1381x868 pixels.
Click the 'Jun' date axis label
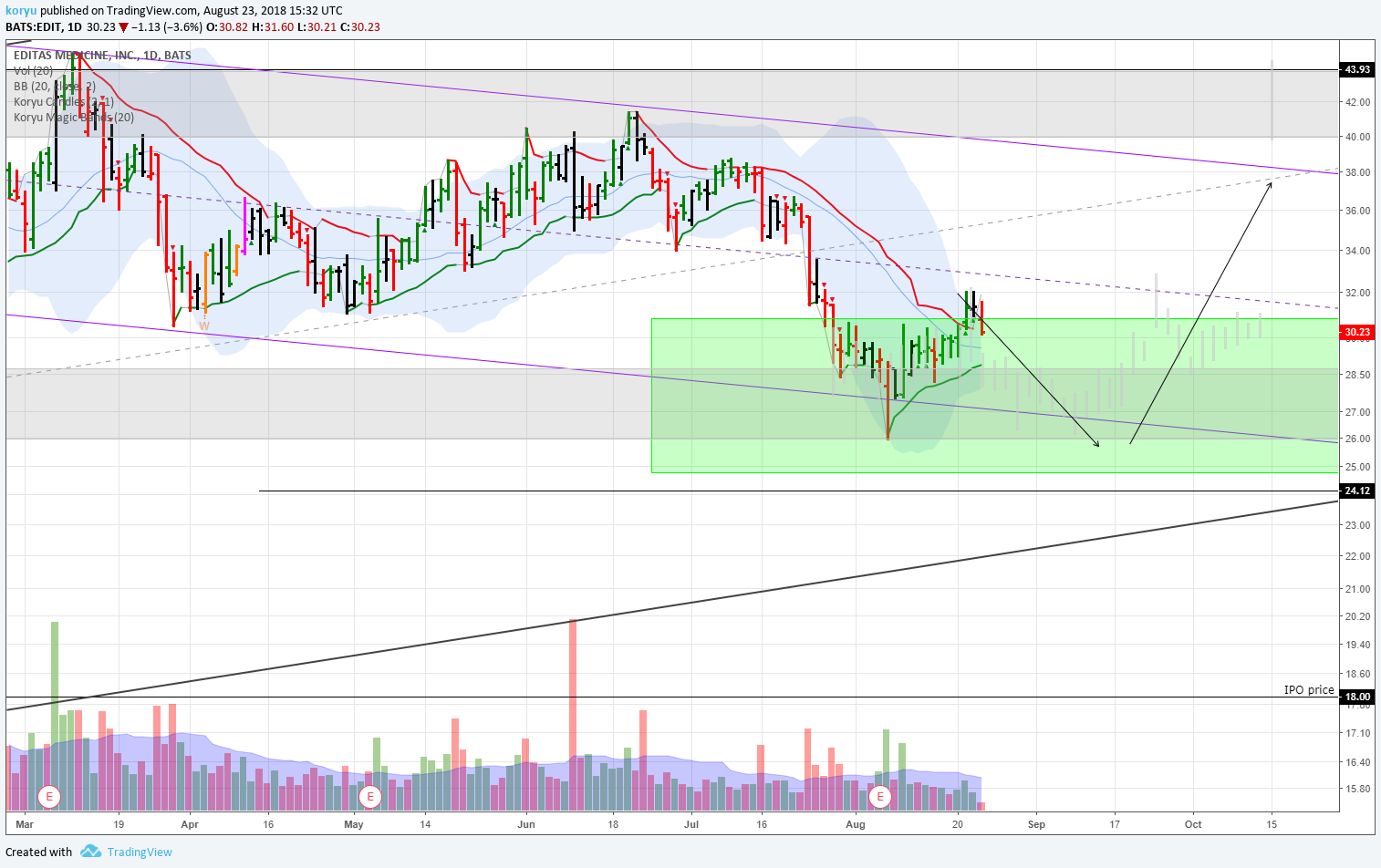(525, 824)
